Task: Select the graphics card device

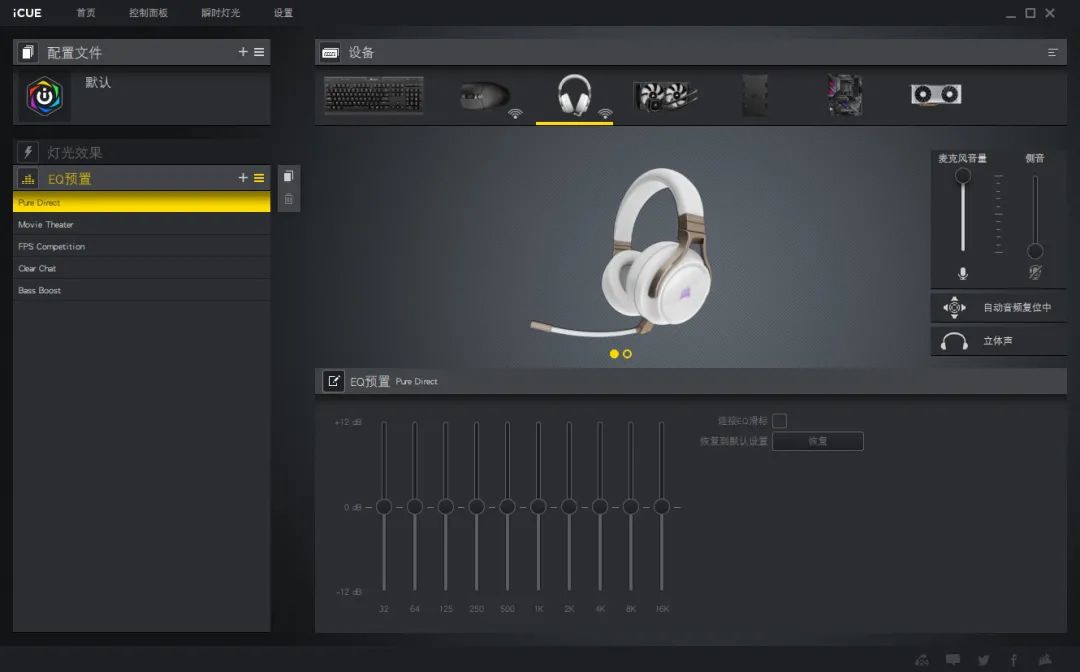Action: click(936, 94)
